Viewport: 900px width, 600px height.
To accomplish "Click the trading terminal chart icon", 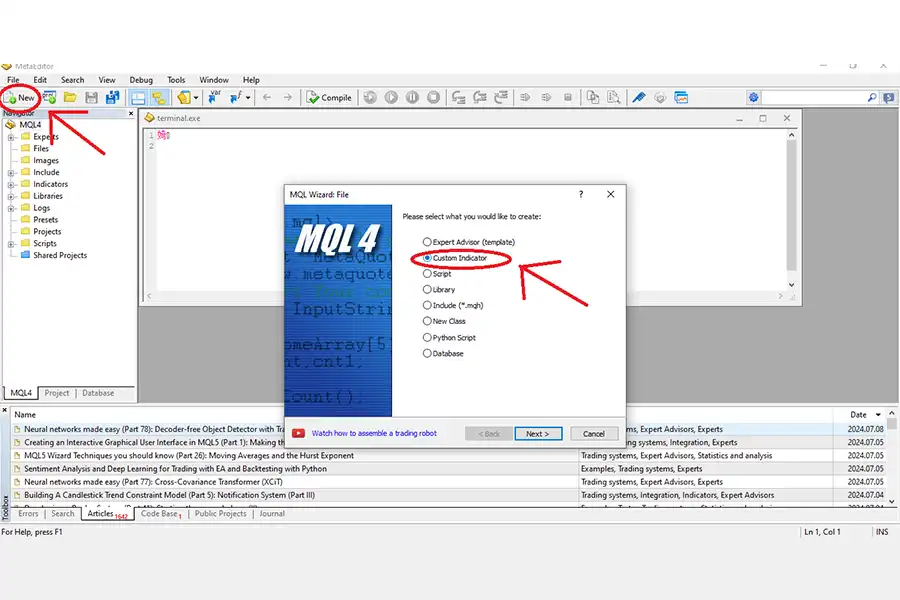I will tap(681, 98).
